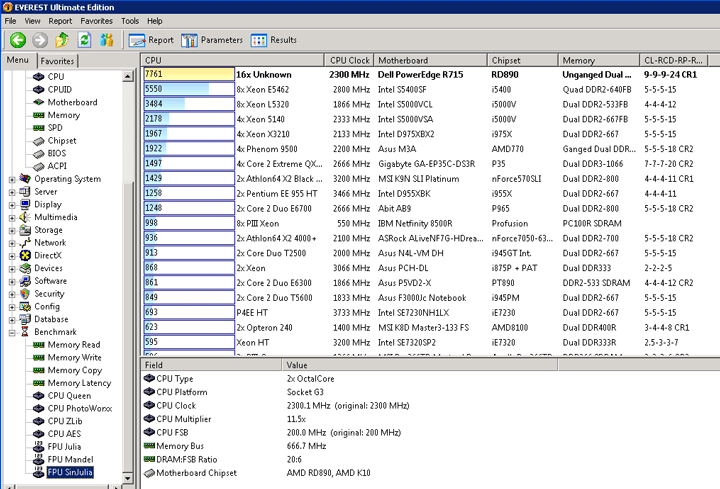Collapse the Benchmark tree node

(12, 333)
